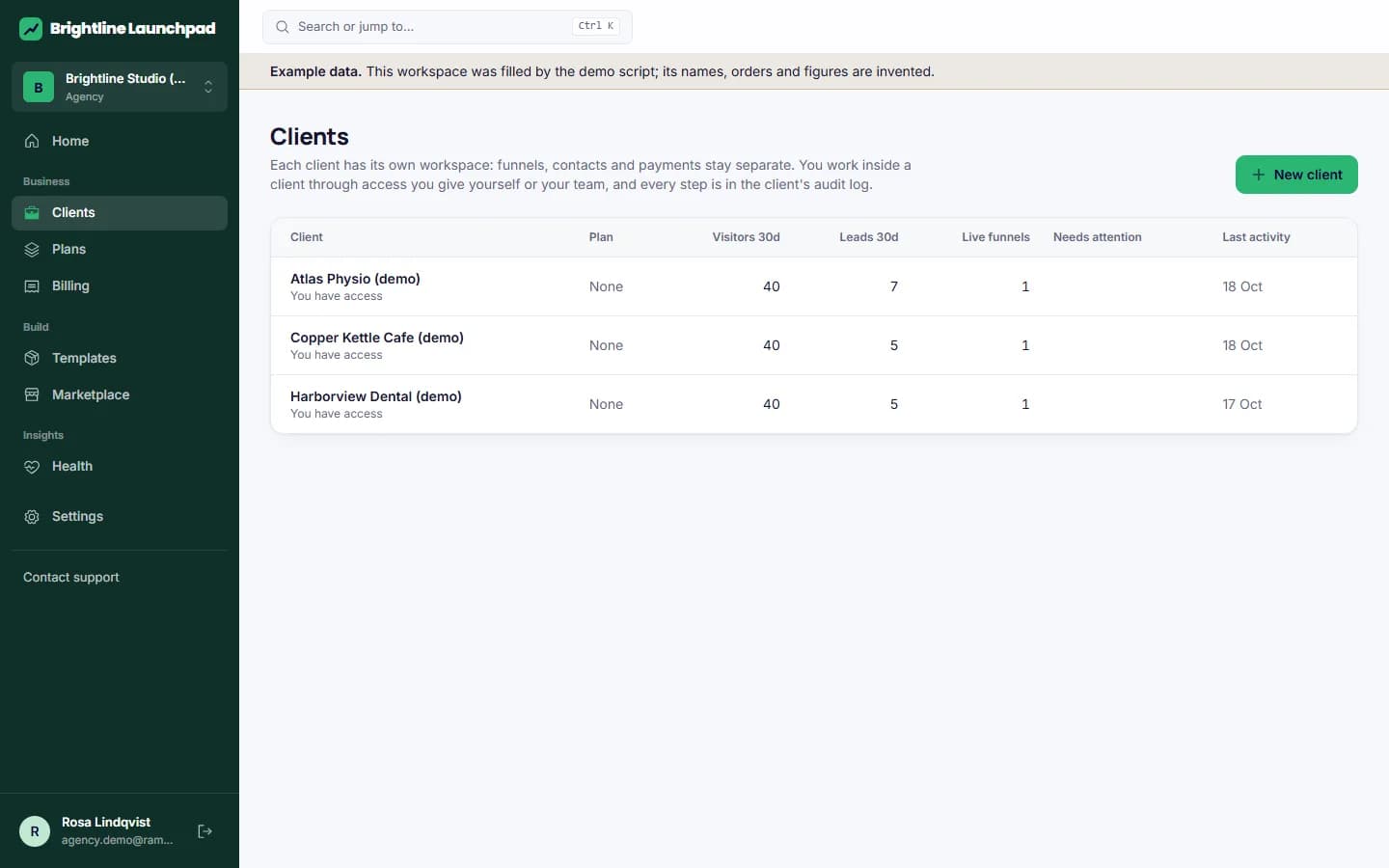Click the Templates cube icon
The height and width of the screenshot is (868, 1389).
pos(32,359)
